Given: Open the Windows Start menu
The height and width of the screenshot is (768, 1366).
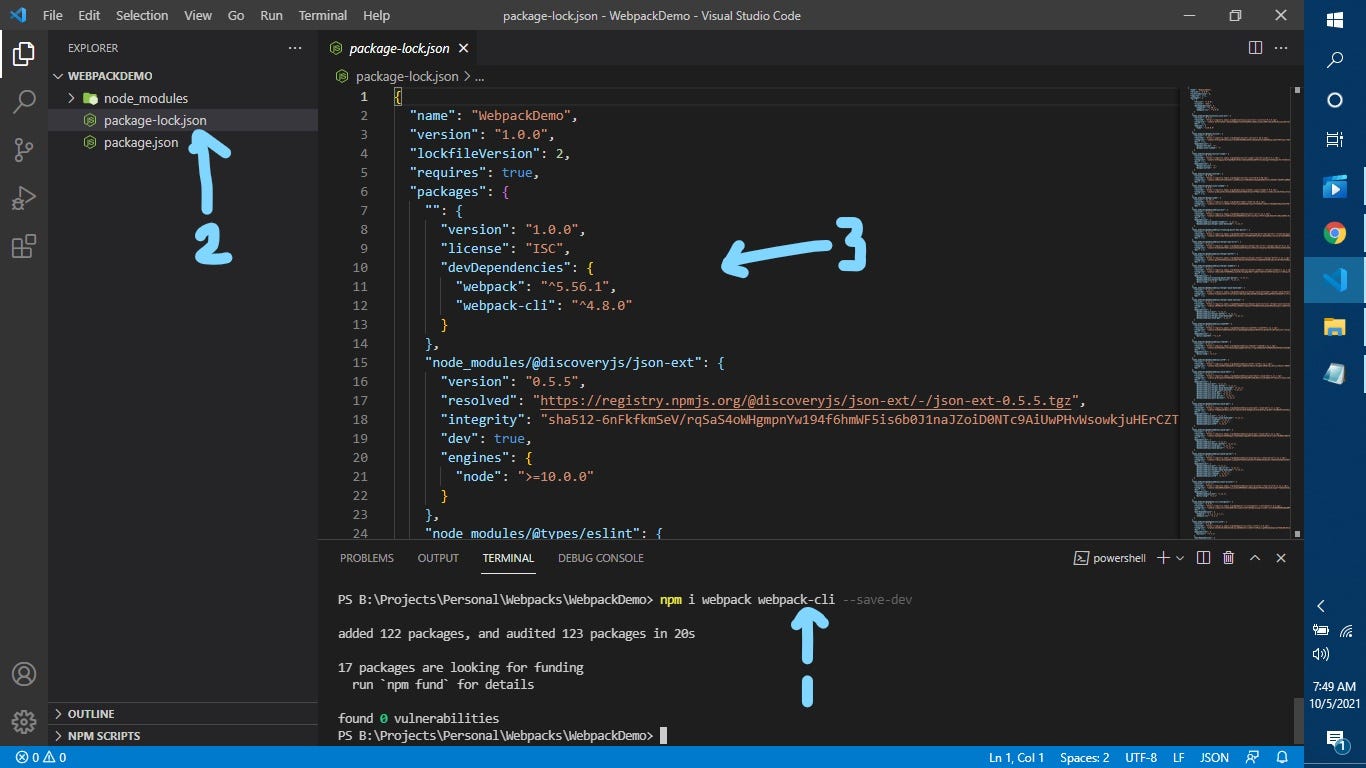Looking at the screenshot, I should [x=1335, y=20].
